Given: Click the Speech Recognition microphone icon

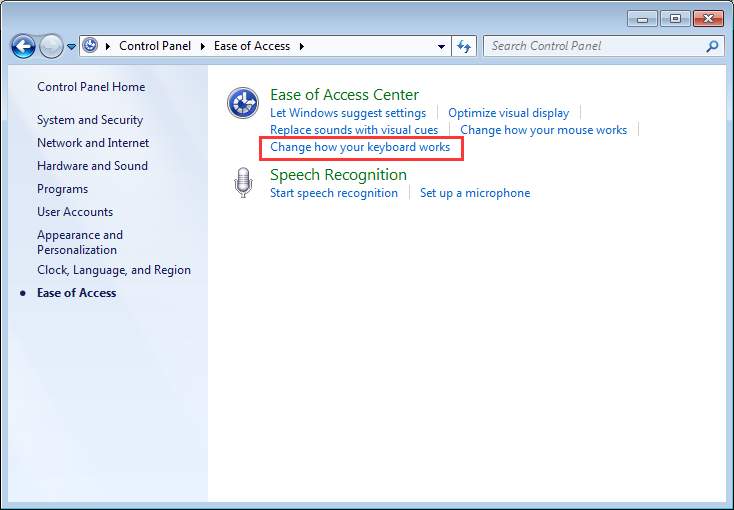Looking at the screenshot, I should pos(243,183).
